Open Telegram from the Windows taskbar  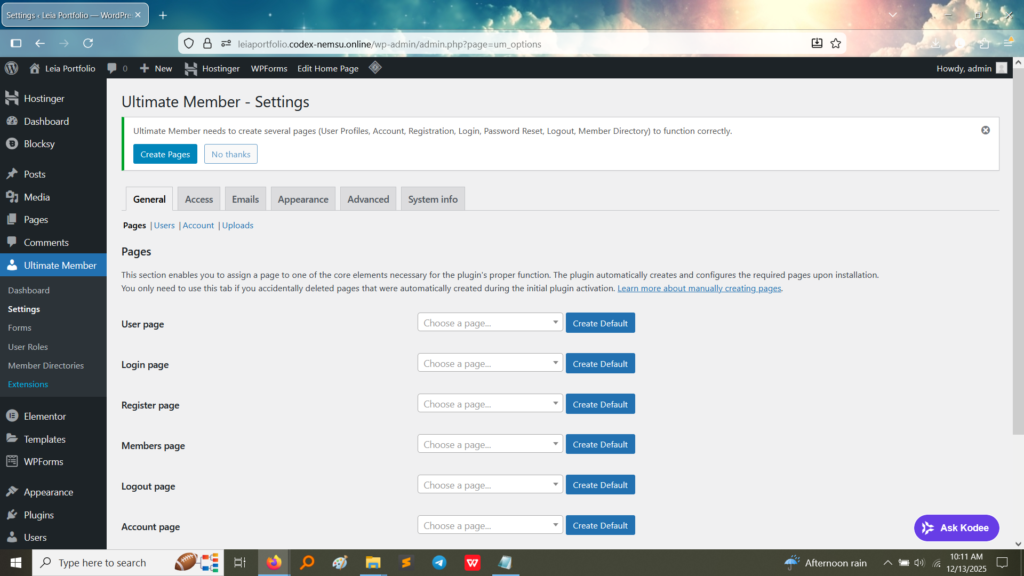[439, 563]
